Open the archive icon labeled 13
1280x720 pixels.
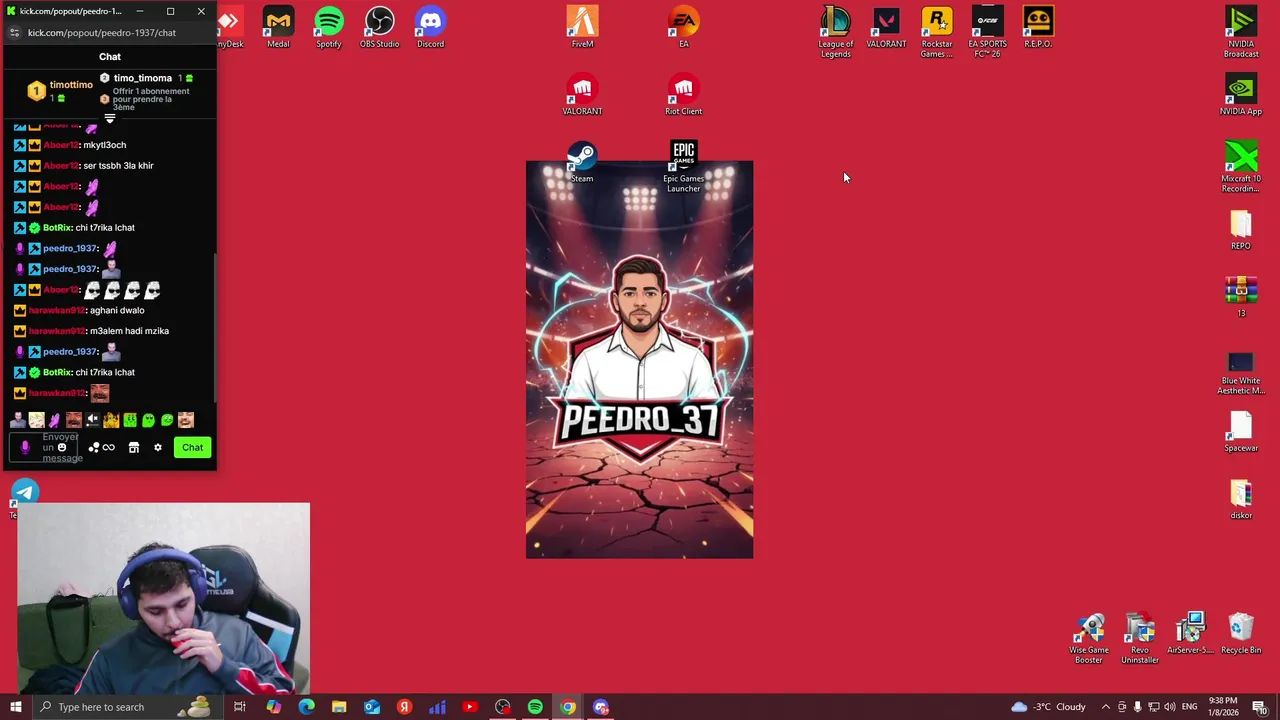(1241, 296)
